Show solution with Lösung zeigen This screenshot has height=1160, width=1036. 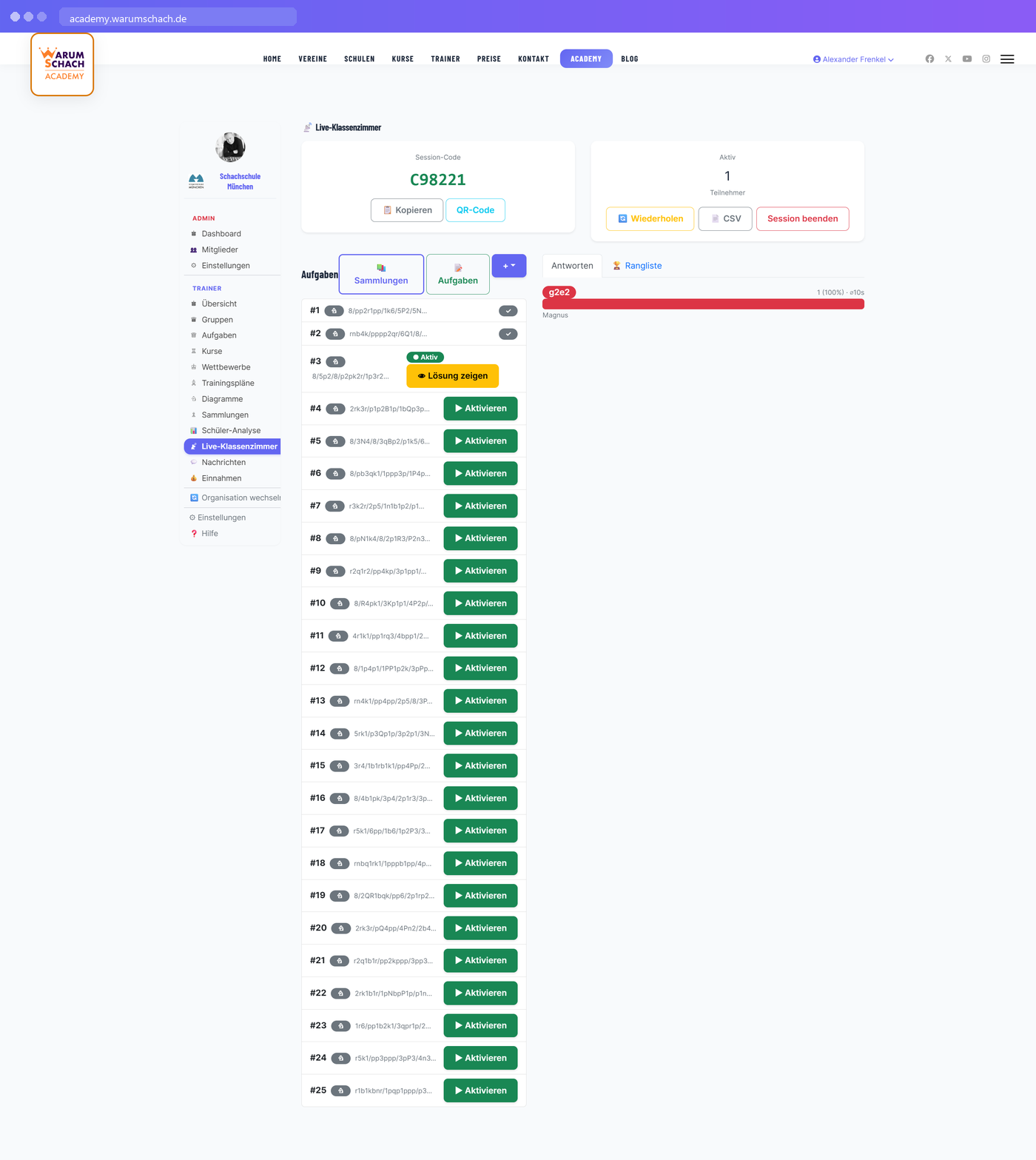click(x=453, y=376)
